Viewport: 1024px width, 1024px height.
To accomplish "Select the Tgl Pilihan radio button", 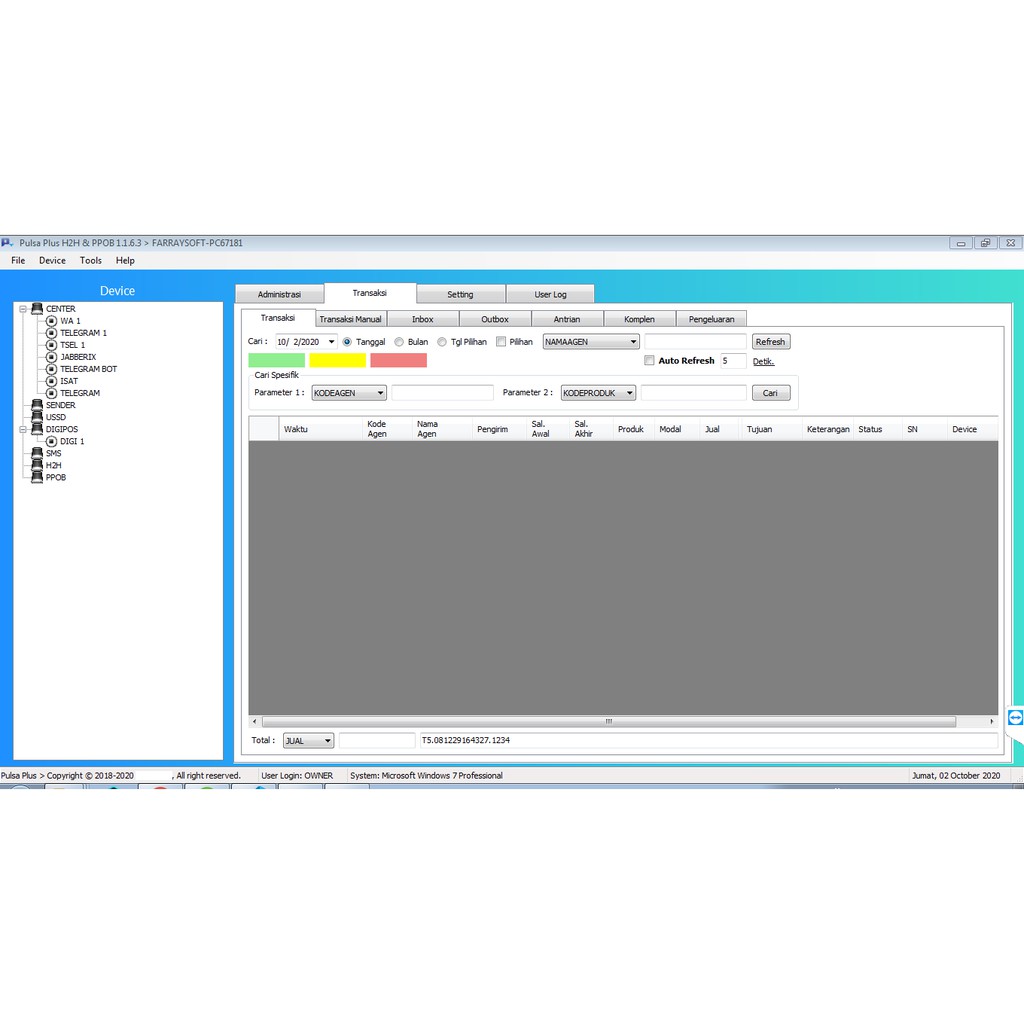I will [x=442, y=342].
